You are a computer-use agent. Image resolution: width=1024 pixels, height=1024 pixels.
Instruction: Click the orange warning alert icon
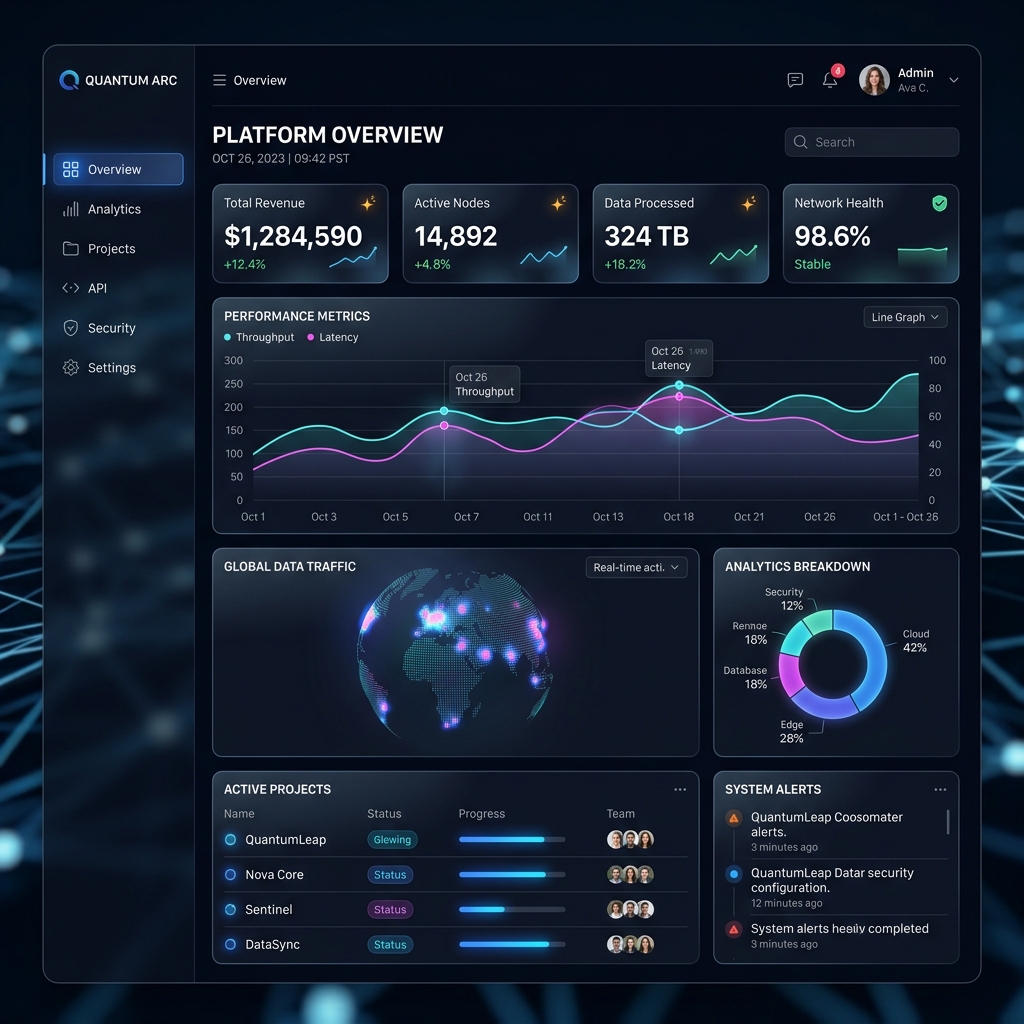point(733,818)
